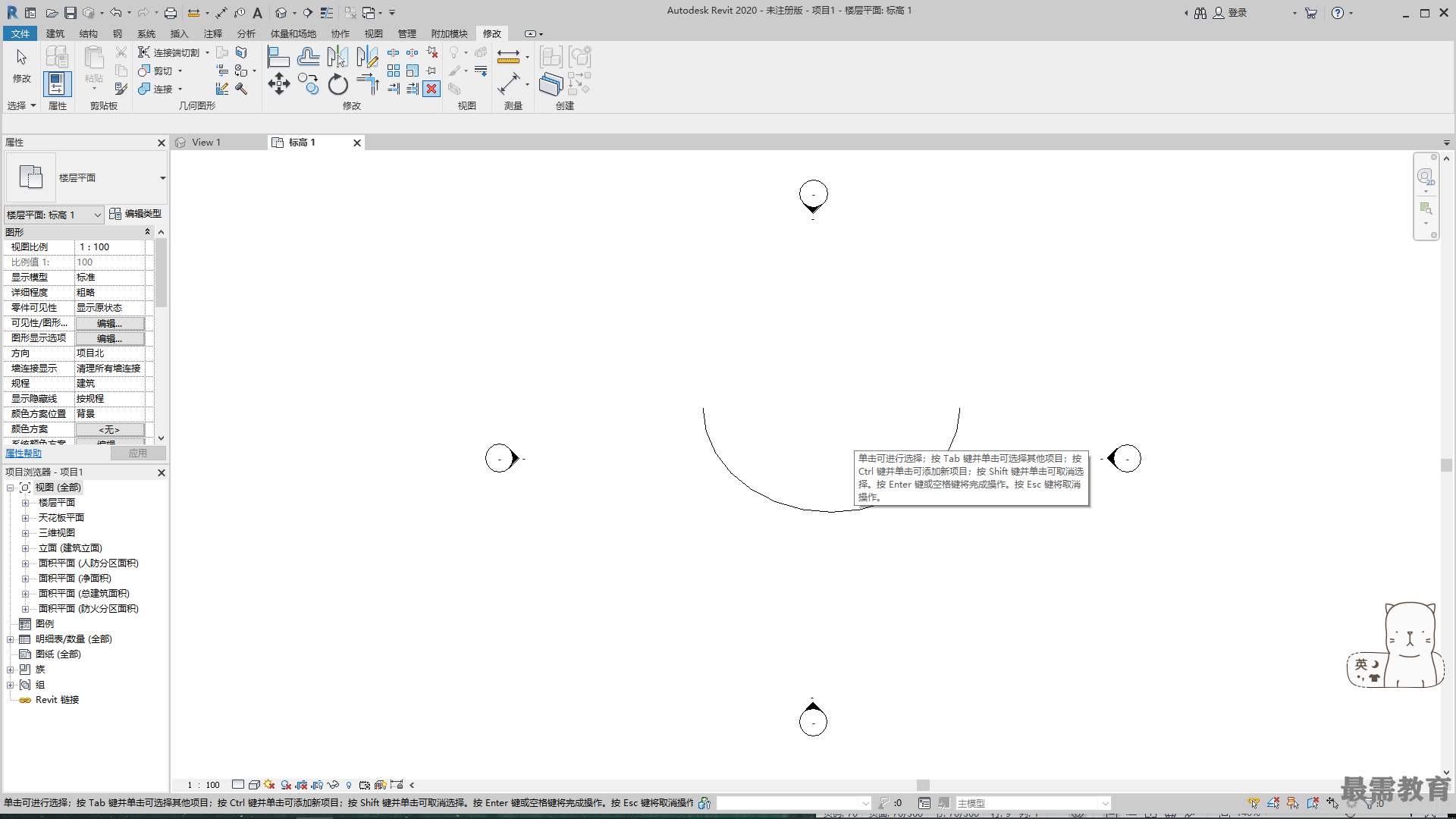Click Undo in quick access toolbar
The image size is (1456, 819).
coord(115,13)
